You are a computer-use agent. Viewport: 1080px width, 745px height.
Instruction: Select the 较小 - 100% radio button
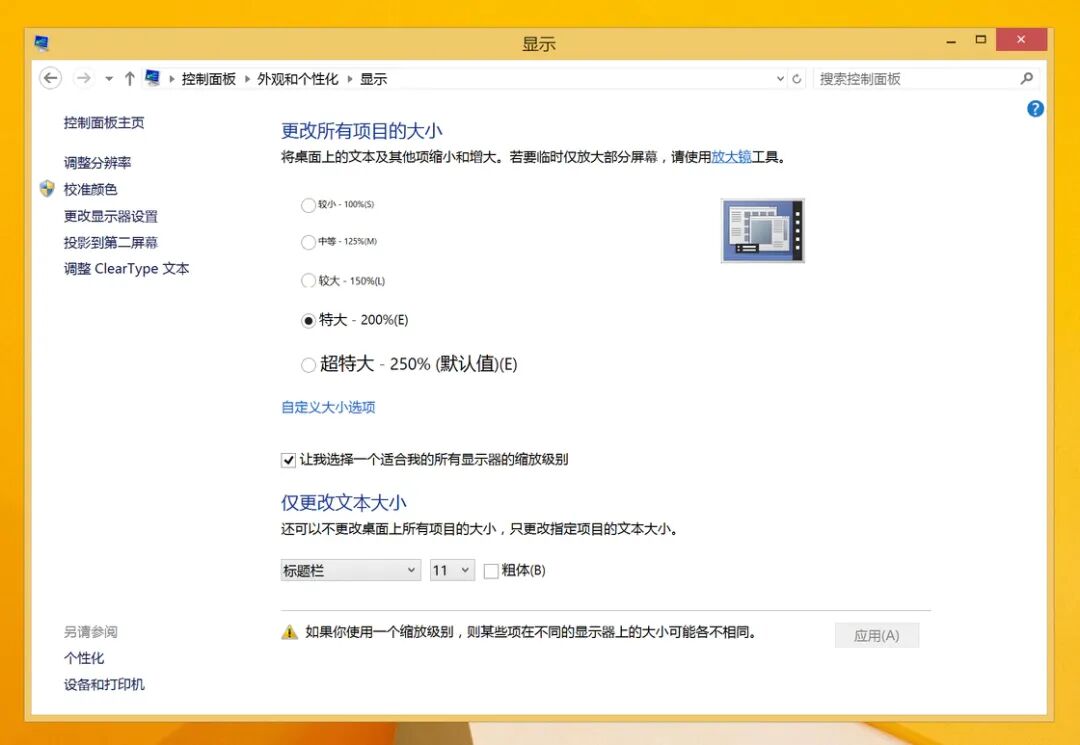(x=308, y=205)
